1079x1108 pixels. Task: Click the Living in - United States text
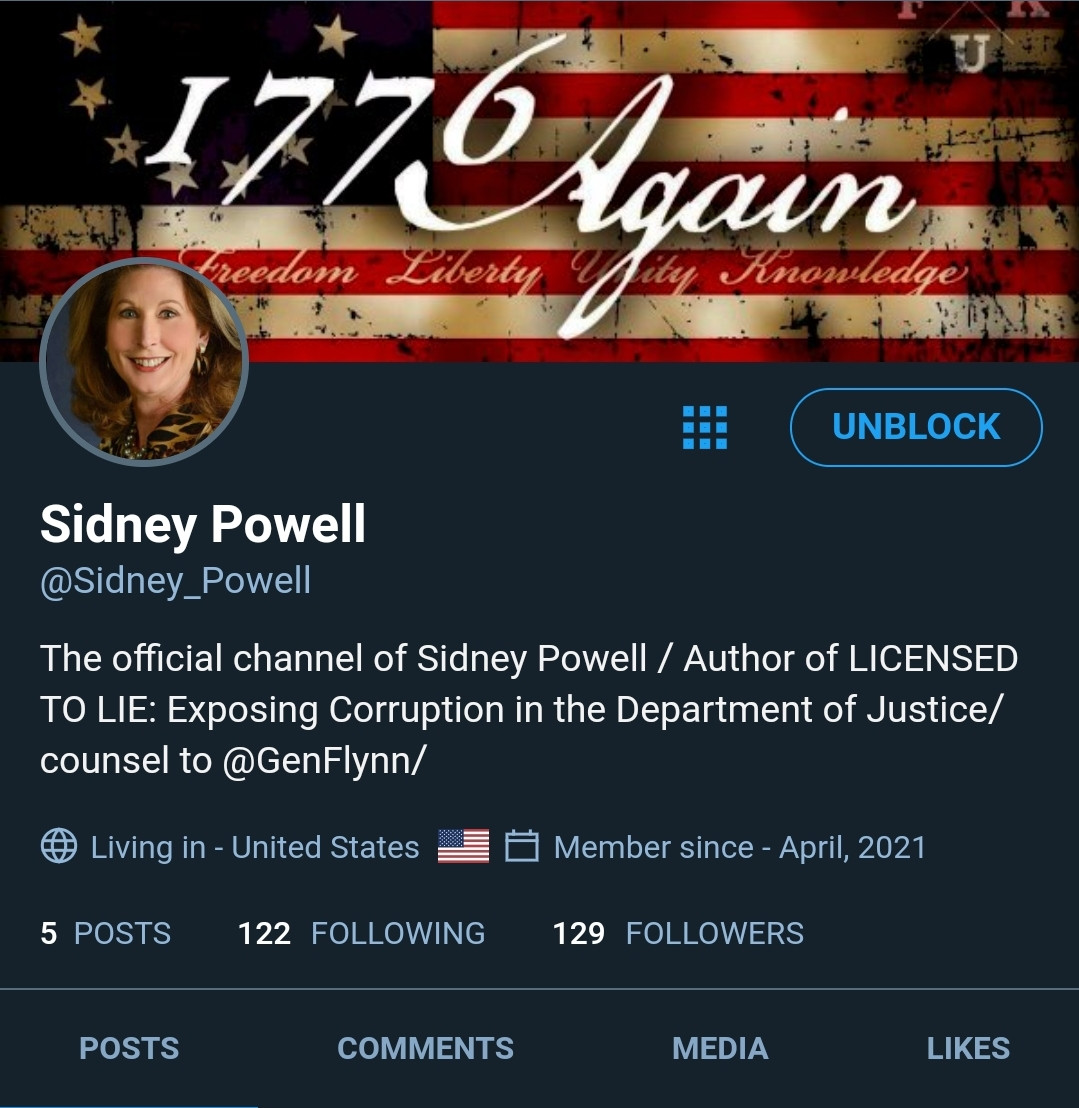point(255,847)
